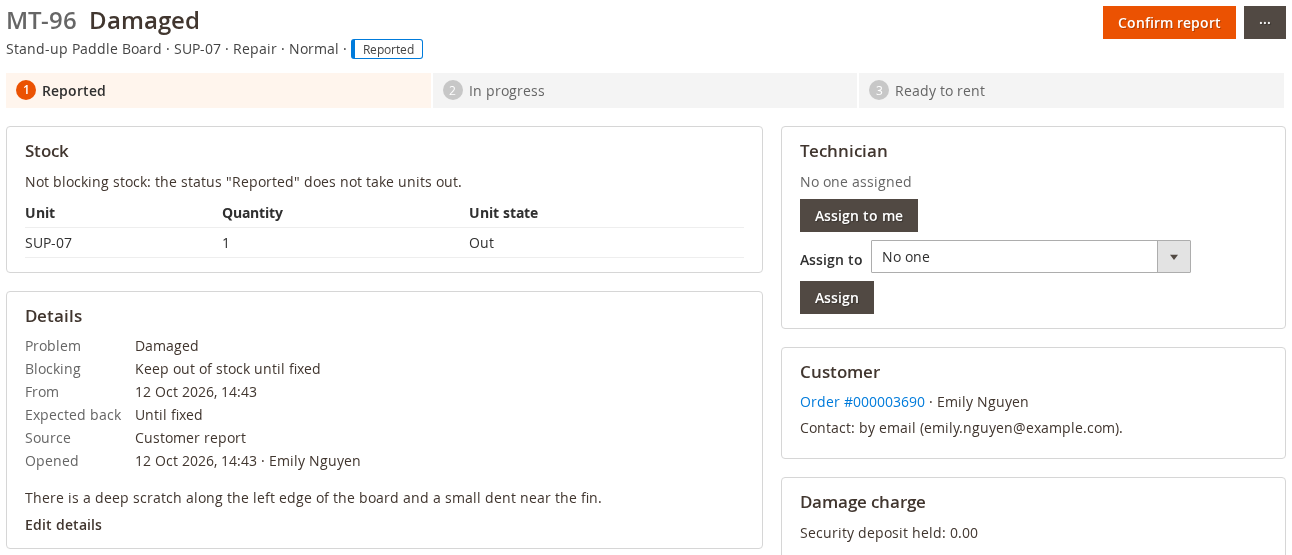Click the Damage charge section heading
The width and height of the screenshot is (1292, 555).
[862, 502]
